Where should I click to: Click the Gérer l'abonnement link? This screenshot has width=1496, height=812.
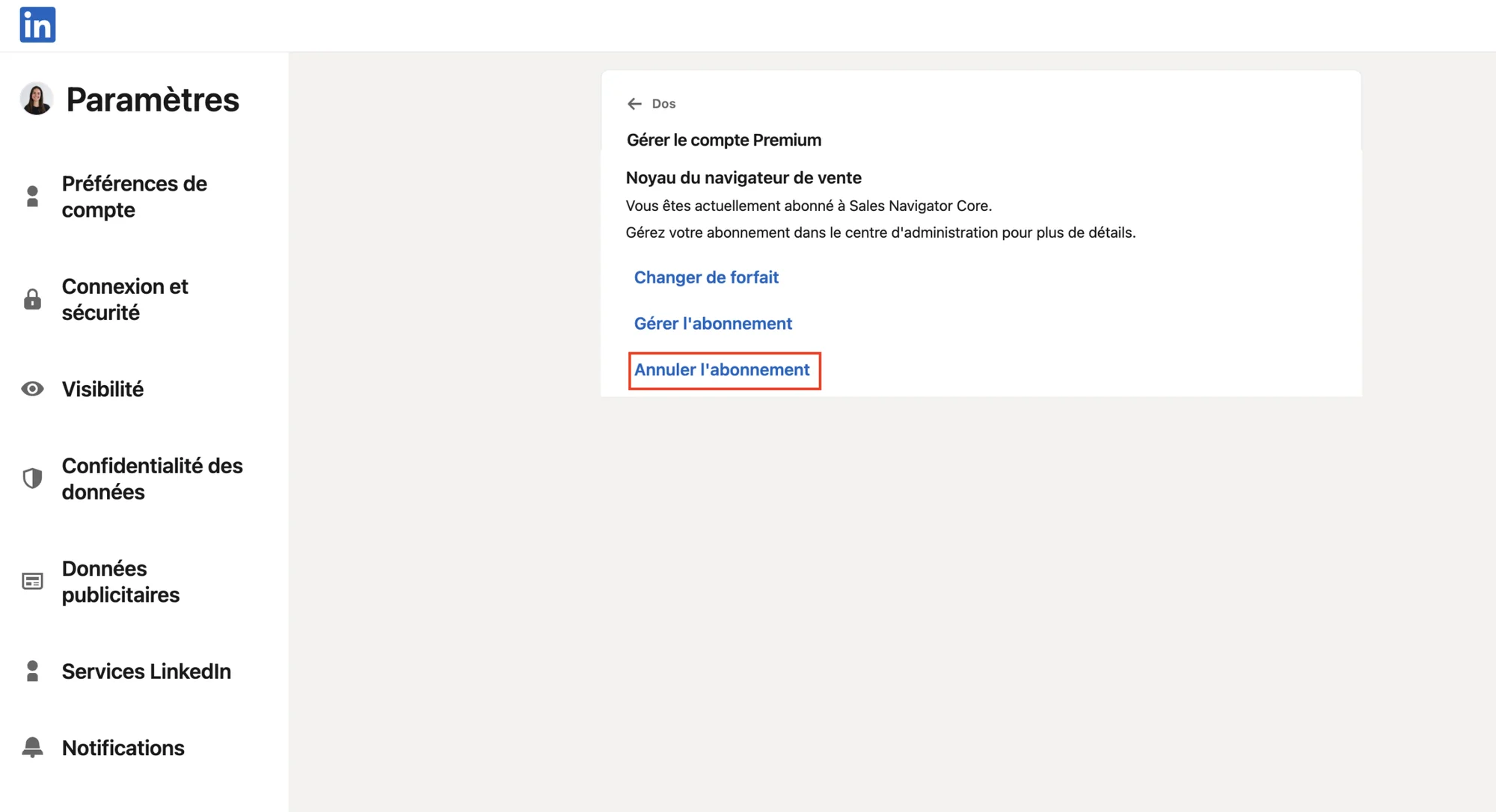click(x=713, y=324)
